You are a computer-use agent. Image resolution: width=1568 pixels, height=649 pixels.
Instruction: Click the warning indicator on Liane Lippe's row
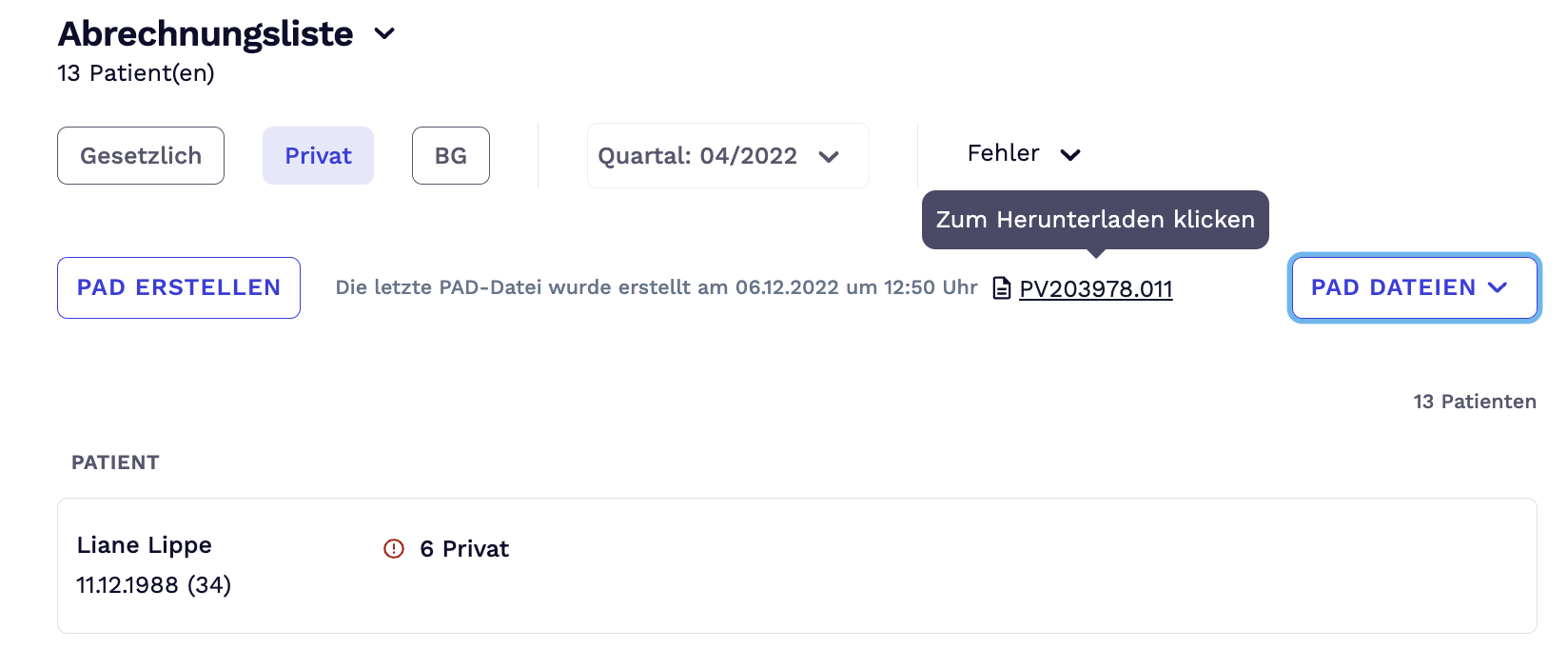point(394,549)
